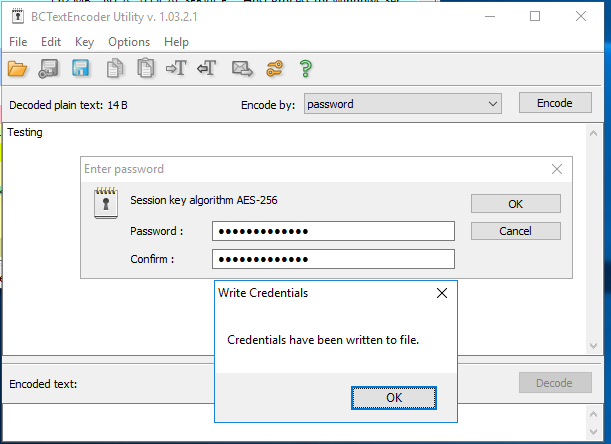Open the Help menu
611x444 pixels.
(x=176, y=42)
